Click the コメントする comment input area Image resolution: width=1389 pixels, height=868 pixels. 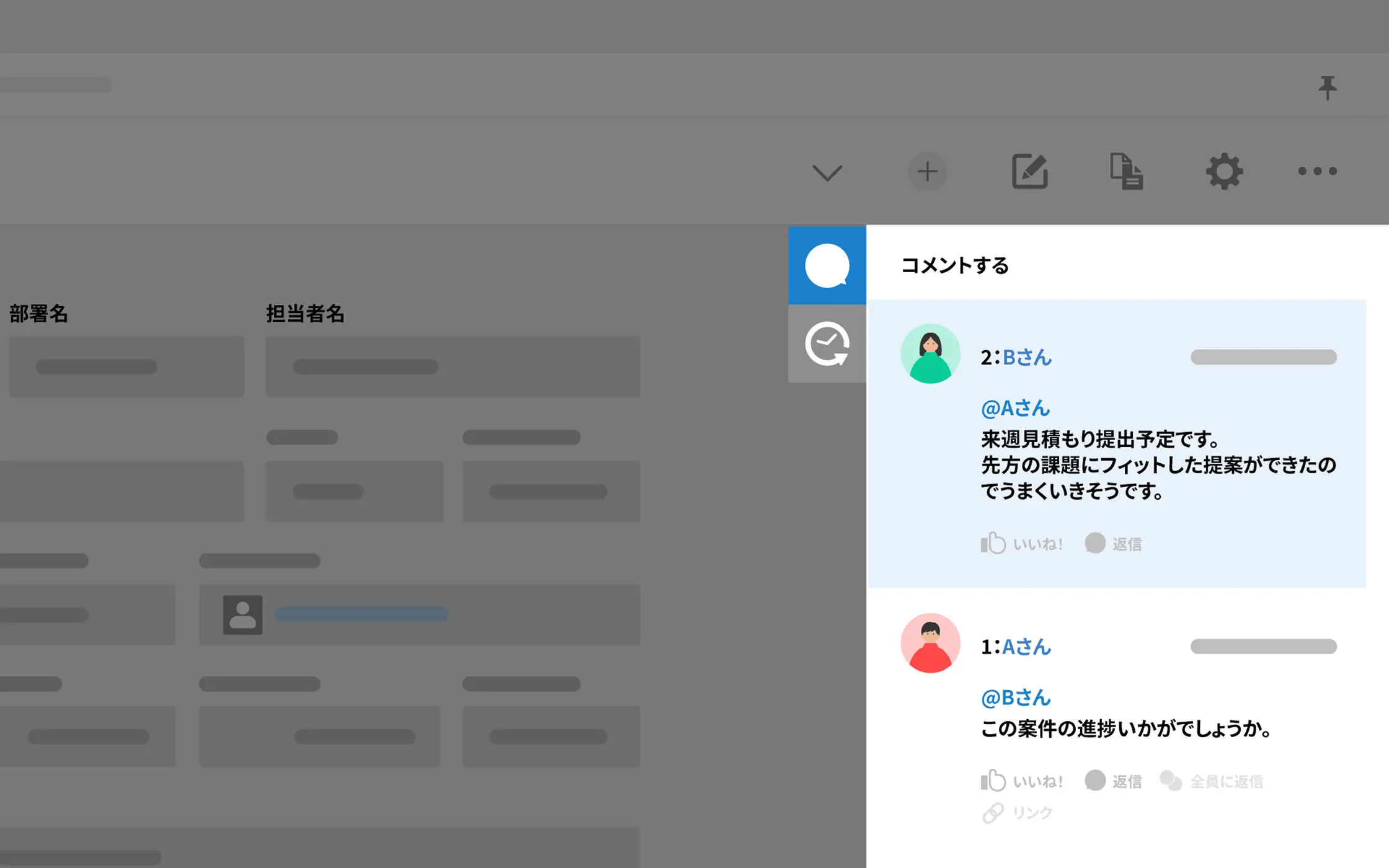pyautogui.click(x=955, y=265)
